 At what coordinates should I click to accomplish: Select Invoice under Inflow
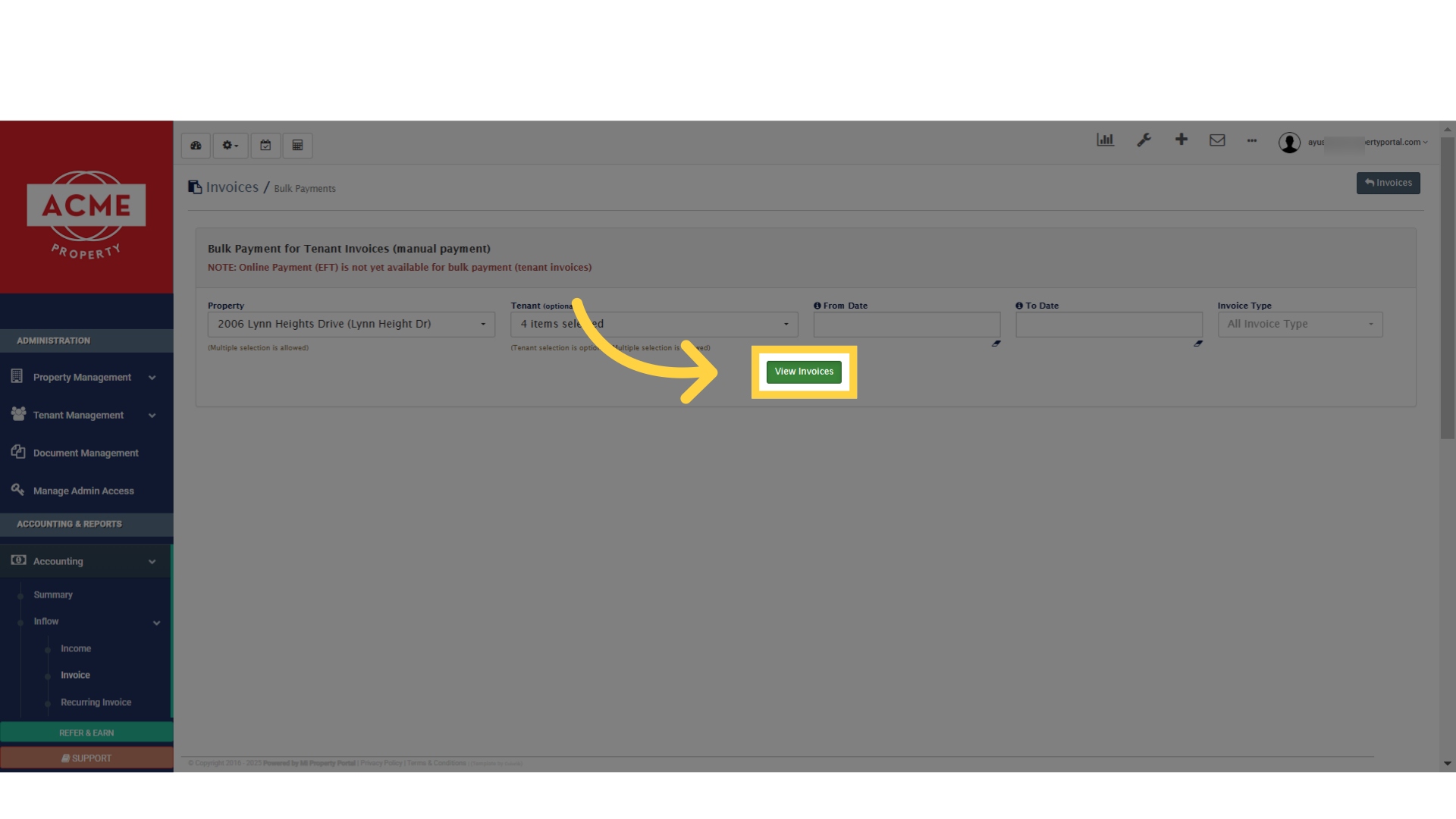click(x=75, y=676)
